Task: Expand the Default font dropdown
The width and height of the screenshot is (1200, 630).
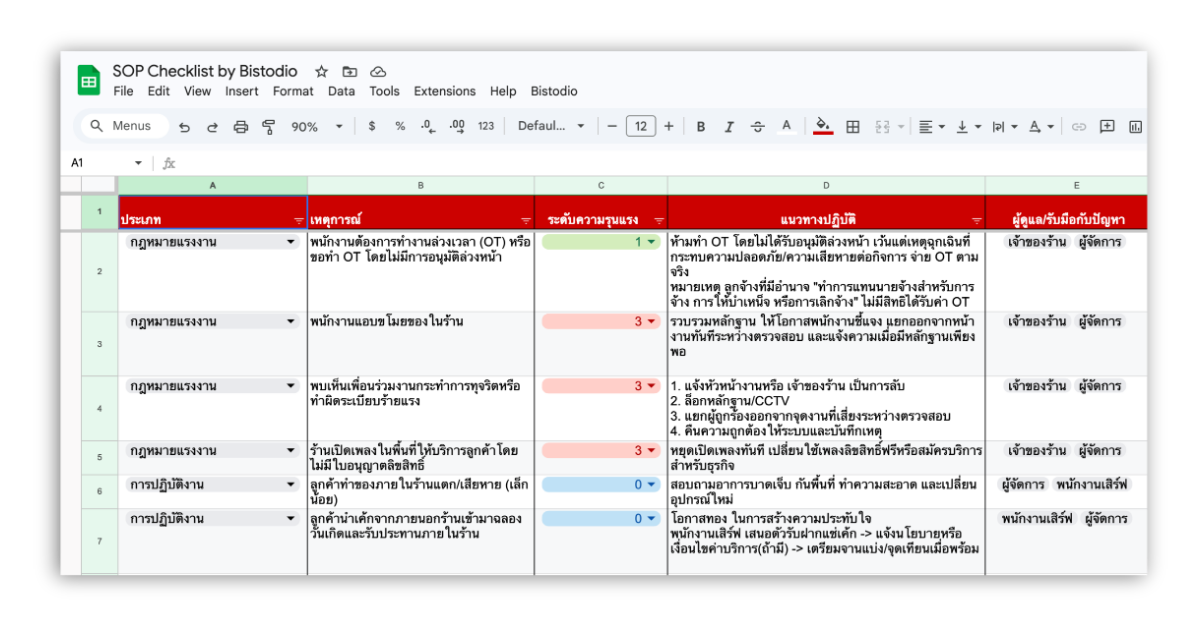Action: point(551,127)
